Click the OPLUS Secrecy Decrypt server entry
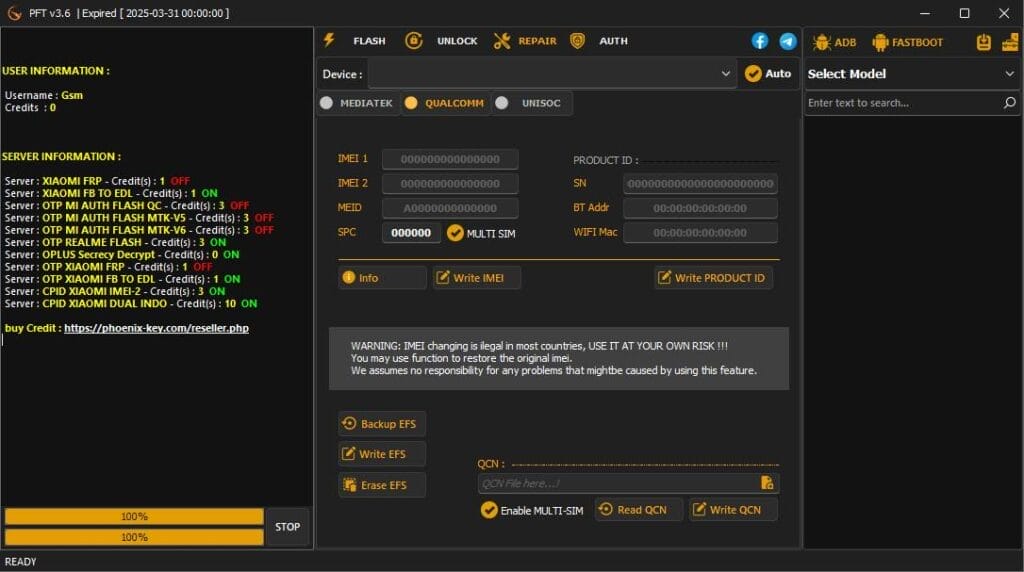Screen dimensions: 1024x572 [121, 255]
